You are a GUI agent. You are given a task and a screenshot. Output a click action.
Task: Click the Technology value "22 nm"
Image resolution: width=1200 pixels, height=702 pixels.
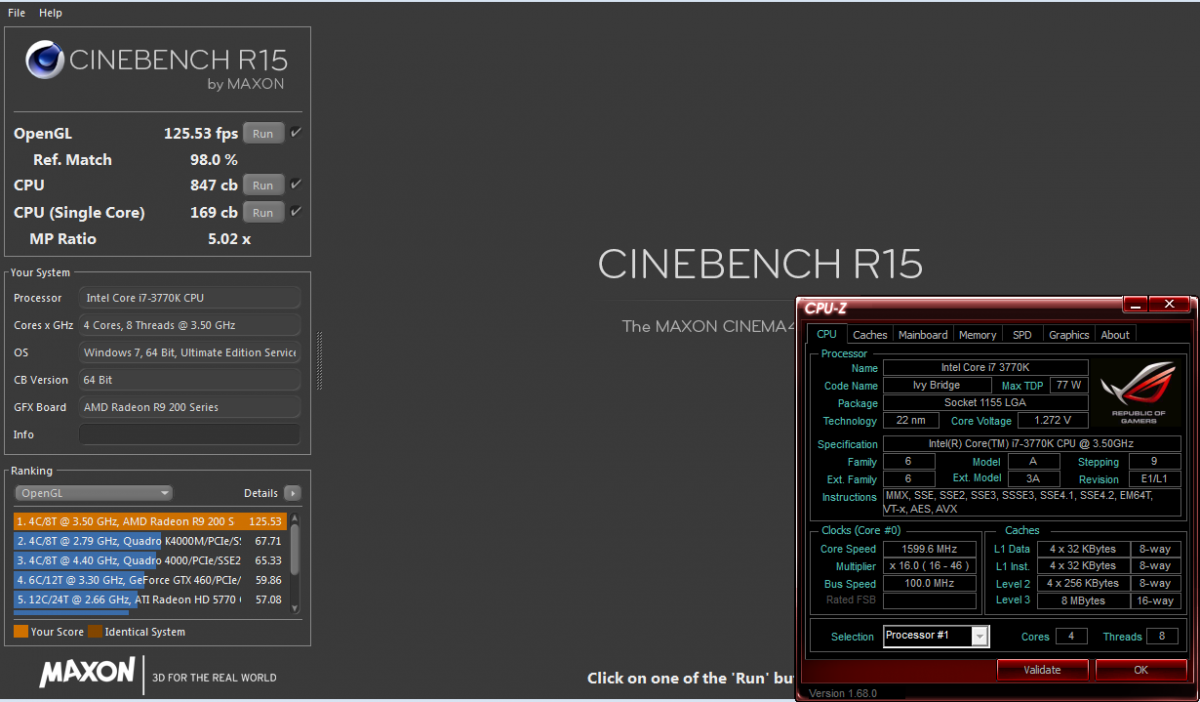(910, 421)
